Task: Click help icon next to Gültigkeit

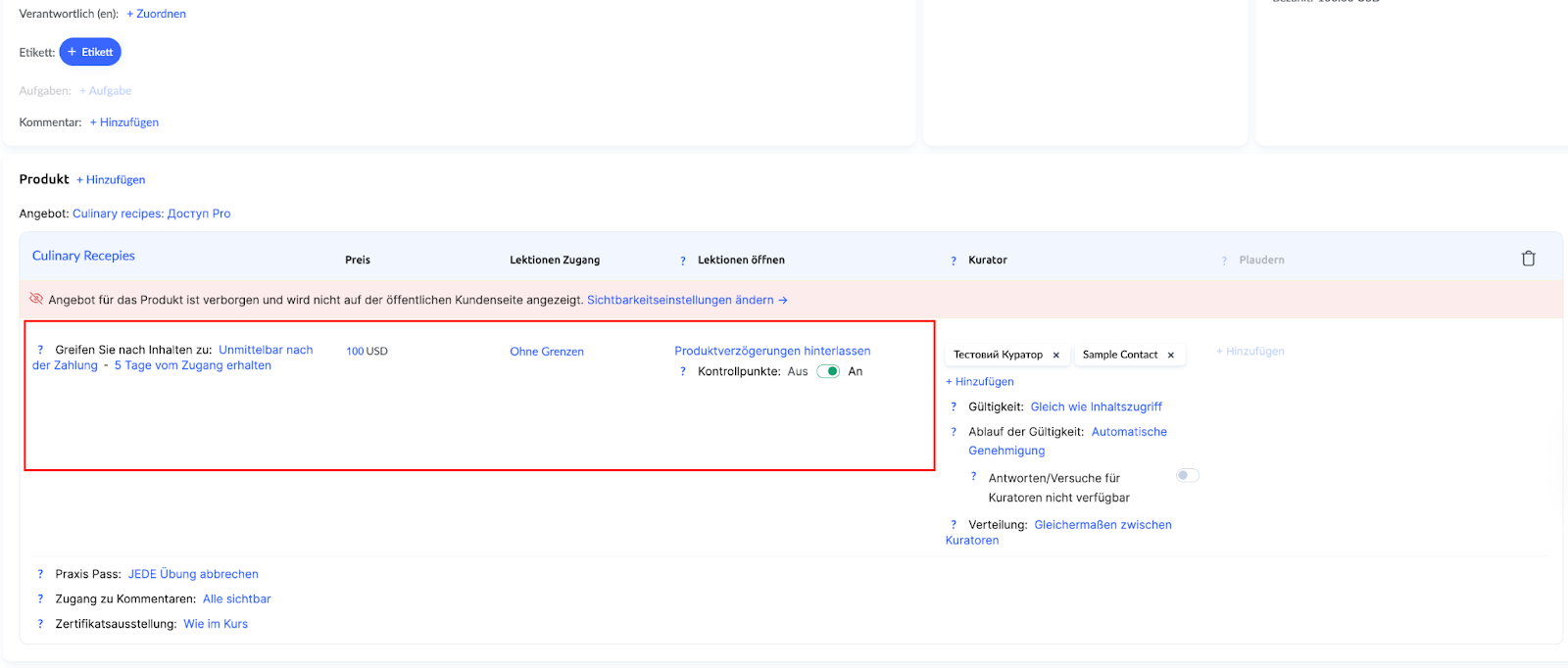Action: coord(953,406)
